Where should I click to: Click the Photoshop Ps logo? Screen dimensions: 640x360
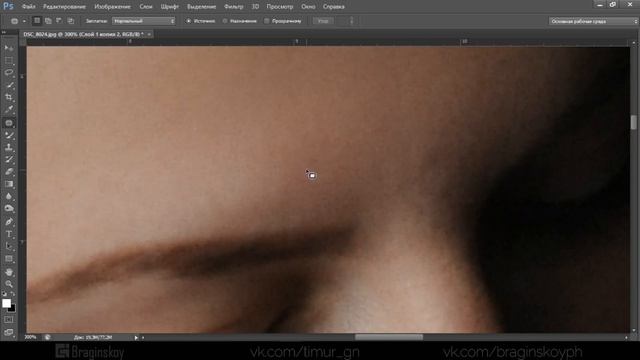point(8,6)
